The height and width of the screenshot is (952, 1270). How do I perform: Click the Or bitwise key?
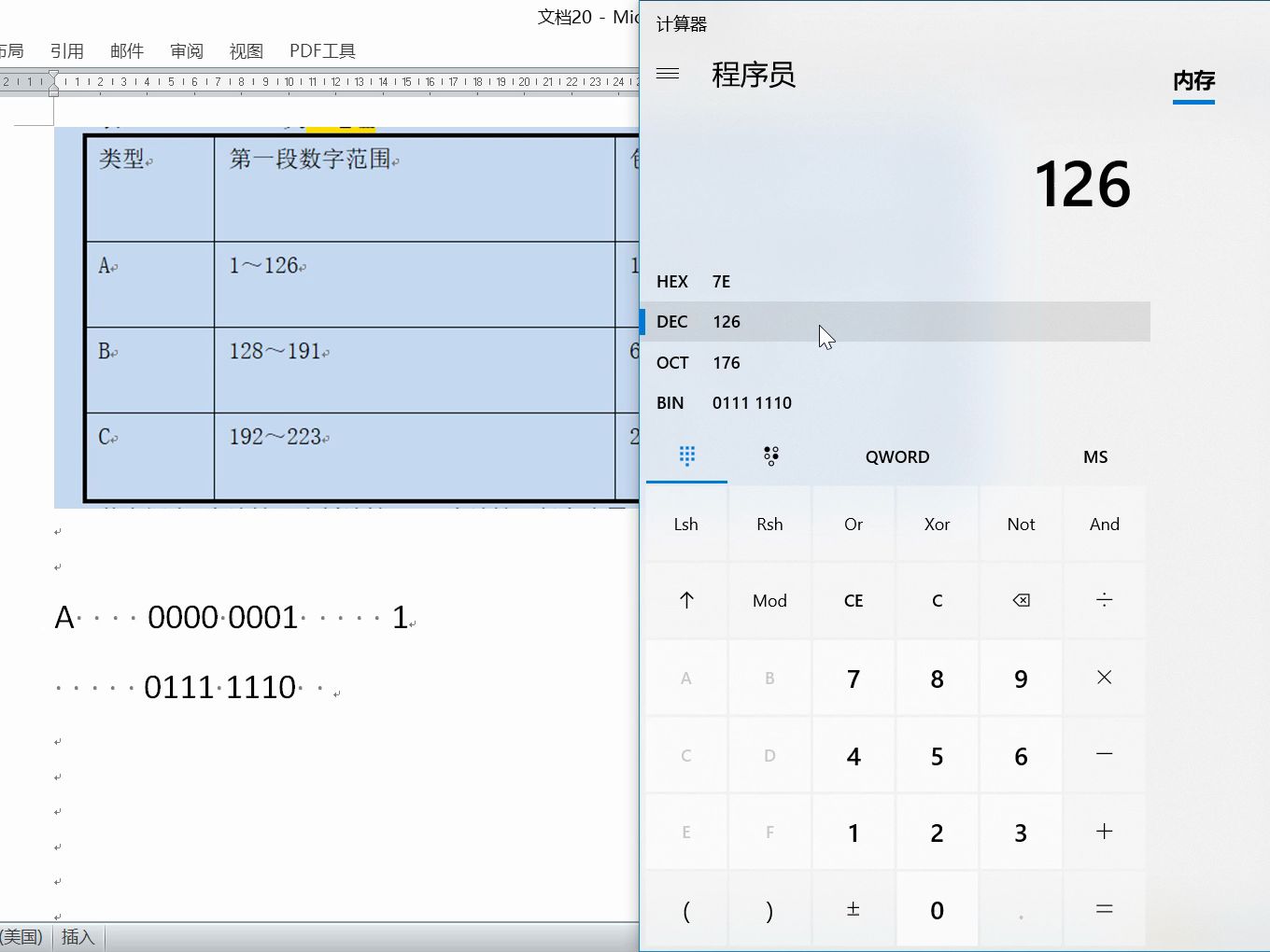(854, 524)
